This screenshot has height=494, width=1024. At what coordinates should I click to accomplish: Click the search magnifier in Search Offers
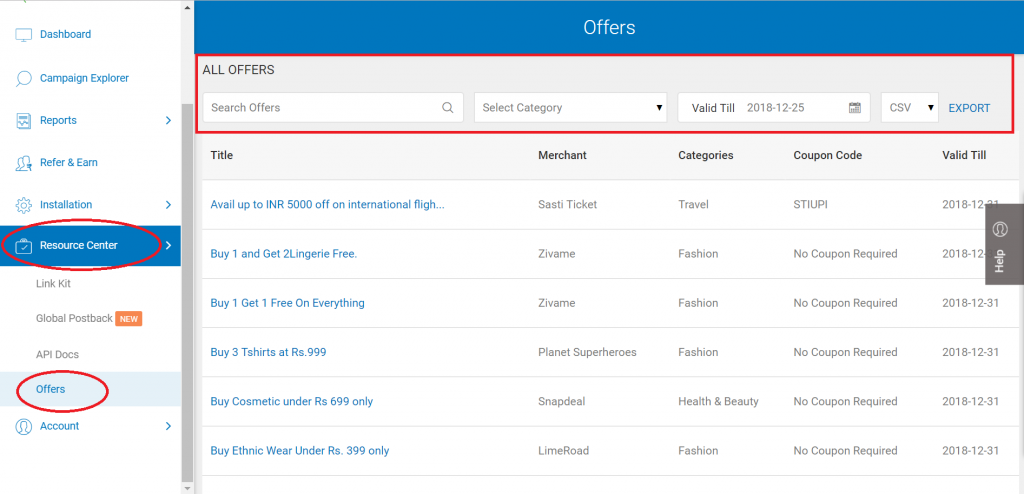tap(447, 108)
